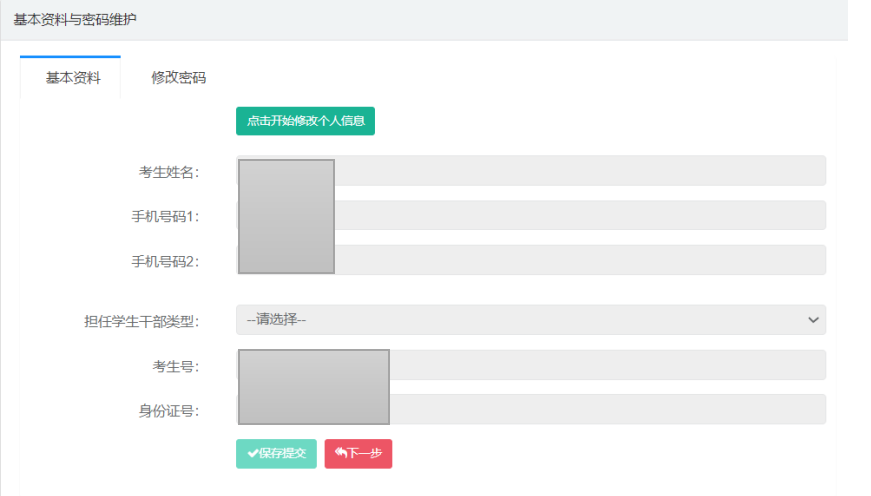Click the 保存提交 button

[x=276, y=454]
